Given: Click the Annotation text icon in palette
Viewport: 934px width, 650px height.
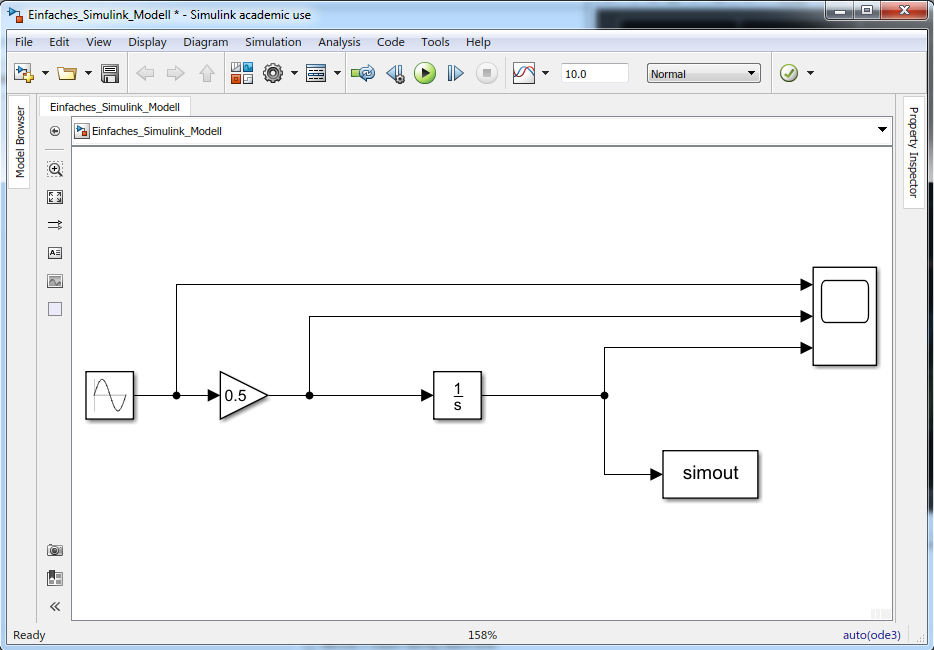Looking at the screenshot, I should (55, 253).
